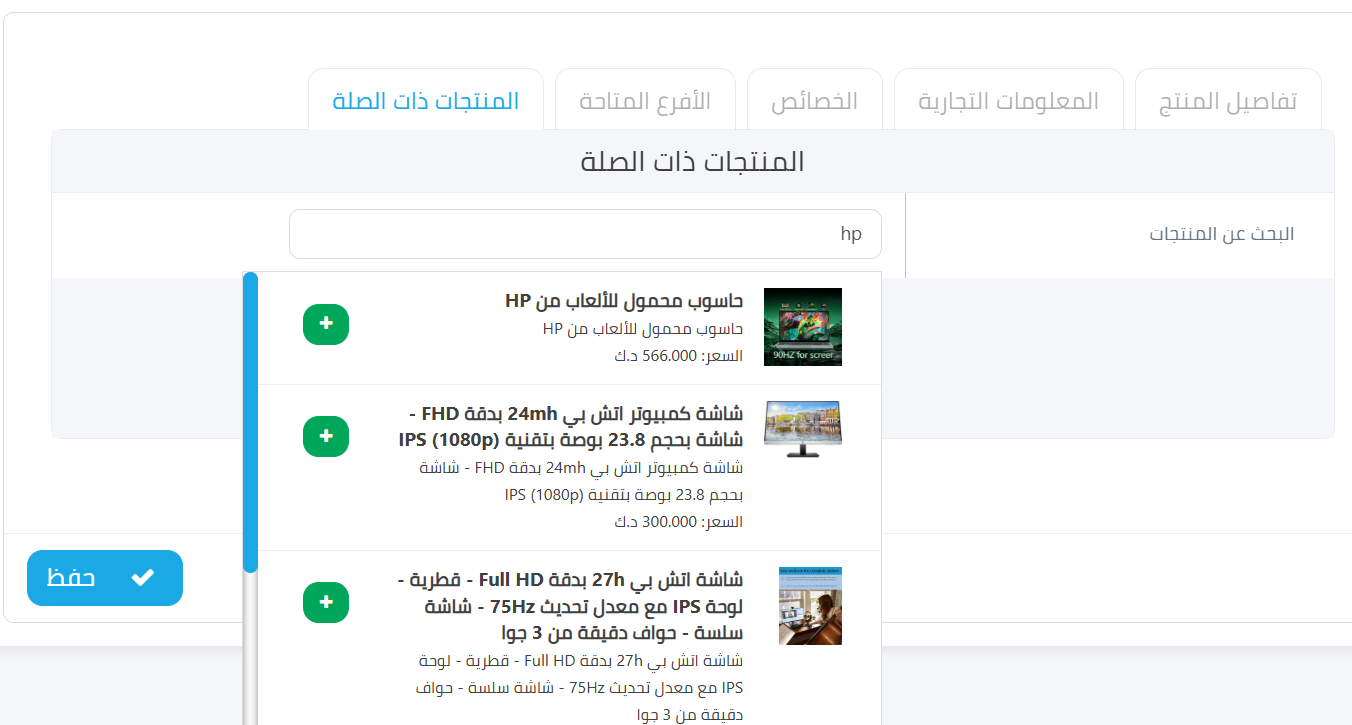The image size is (1352, 725).
Task: Add the HP 27h Full HD monitor with its plus button
Action: 326,602
